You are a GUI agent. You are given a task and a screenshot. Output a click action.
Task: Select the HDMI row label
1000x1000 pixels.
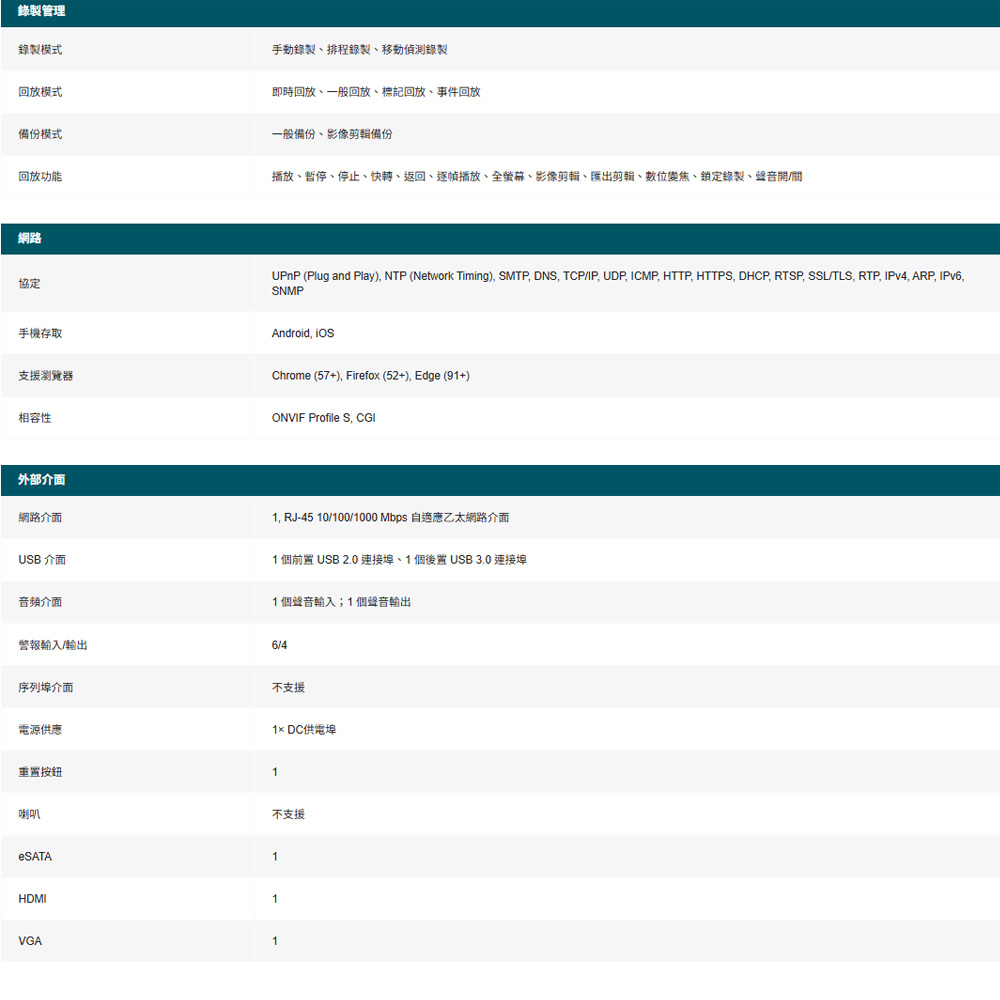pyautogui.click(x=32, y=899)
